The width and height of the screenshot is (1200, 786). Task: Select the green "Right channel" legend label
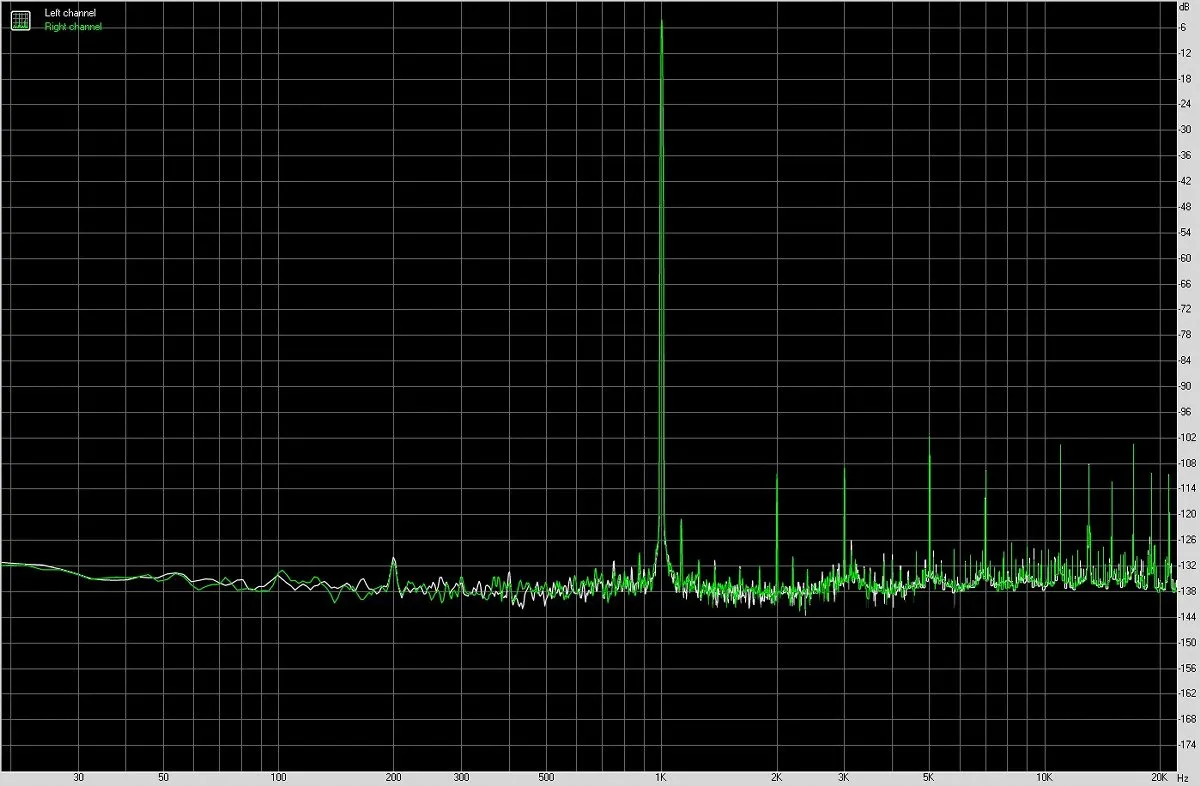pos(73,27)
